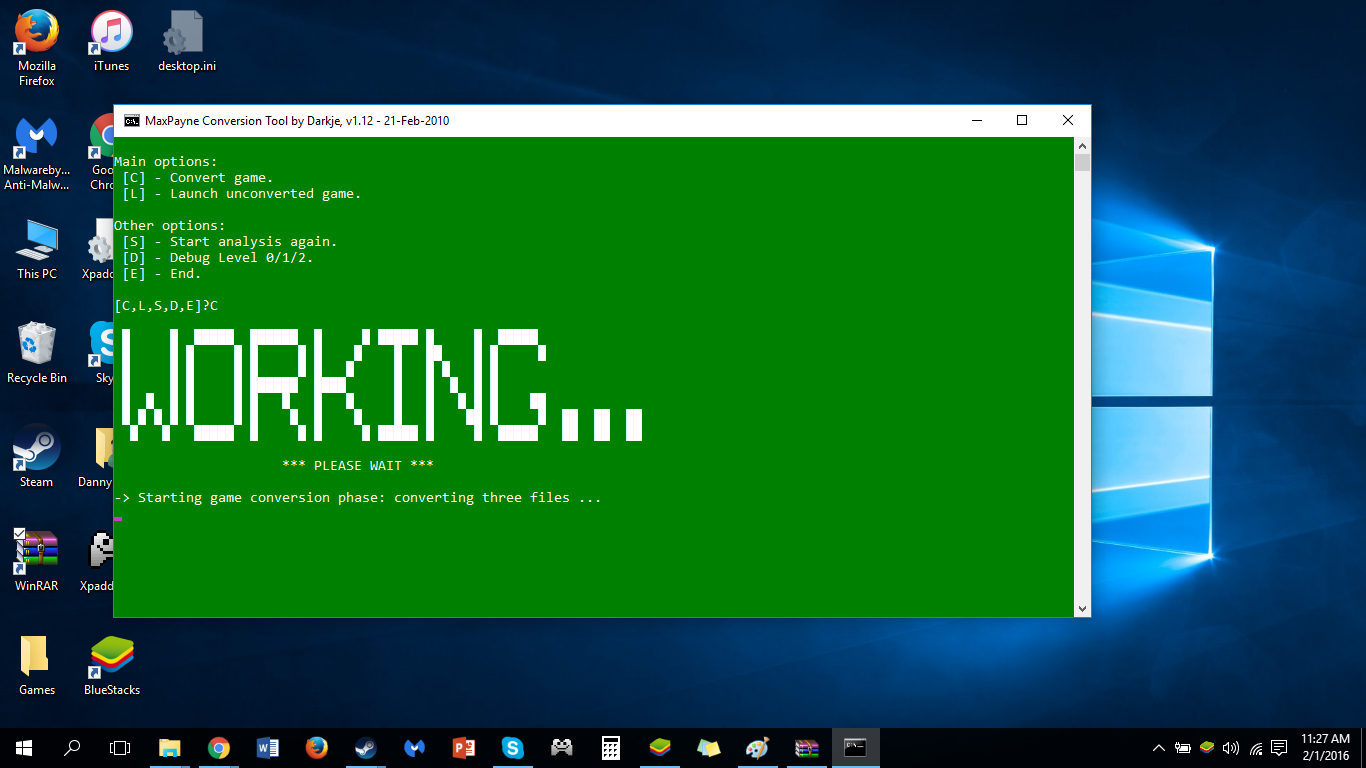The image size is (1366, 768).
Task: Open taskbar Search magnifier
Action: click(x=72, y=748)
